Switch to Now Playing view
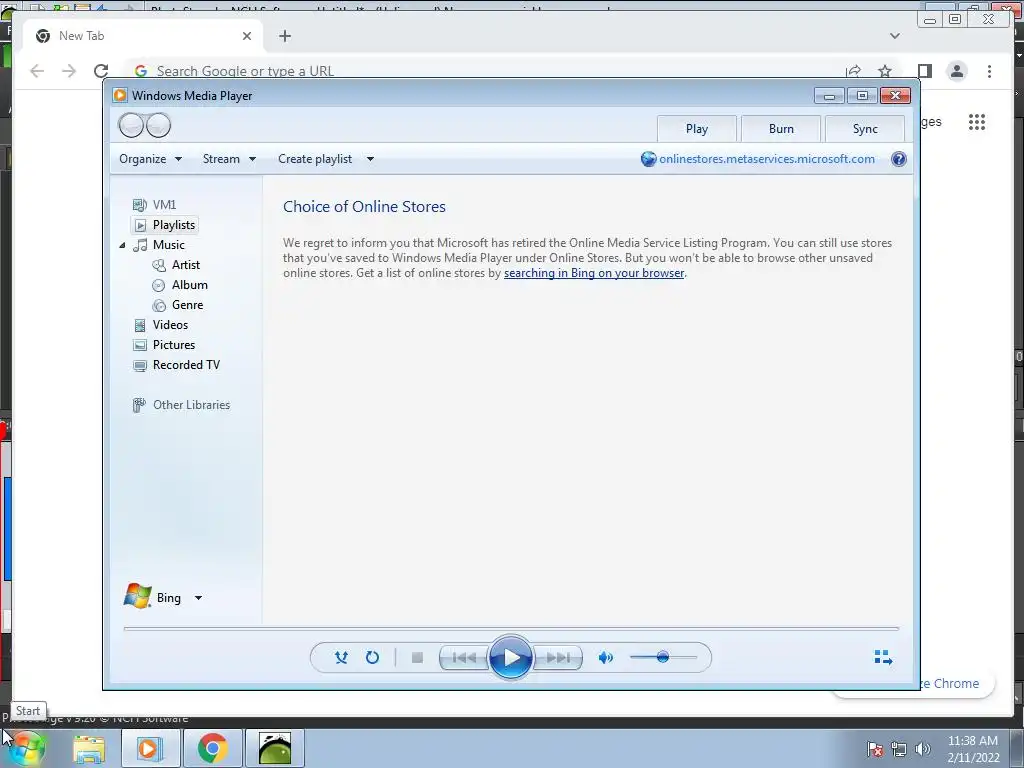The width and height of the screenshot is (1024, 768). tap(883, 657)
